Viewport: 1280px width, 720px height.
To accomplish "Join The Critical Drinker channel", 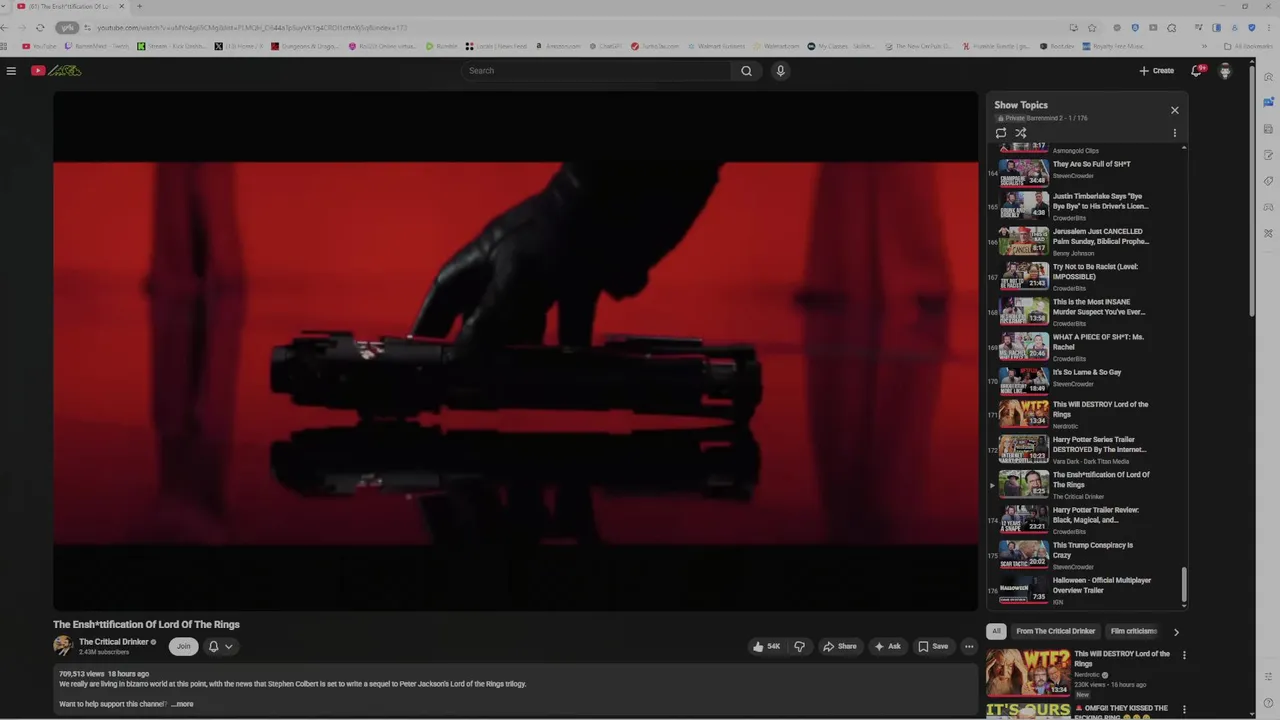I will [x=183, y=646].
